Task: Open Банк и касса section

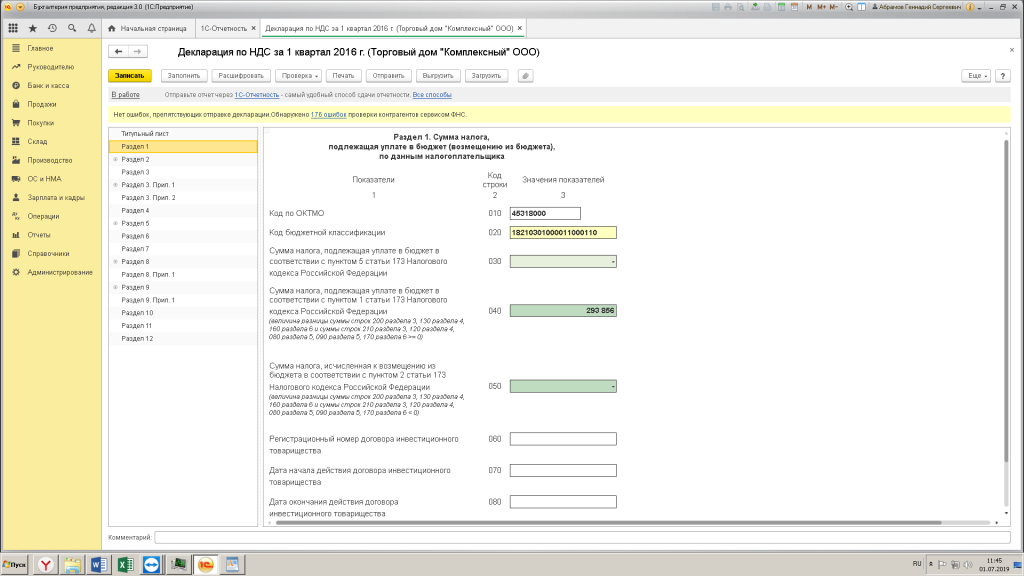Action: point(48,86)
